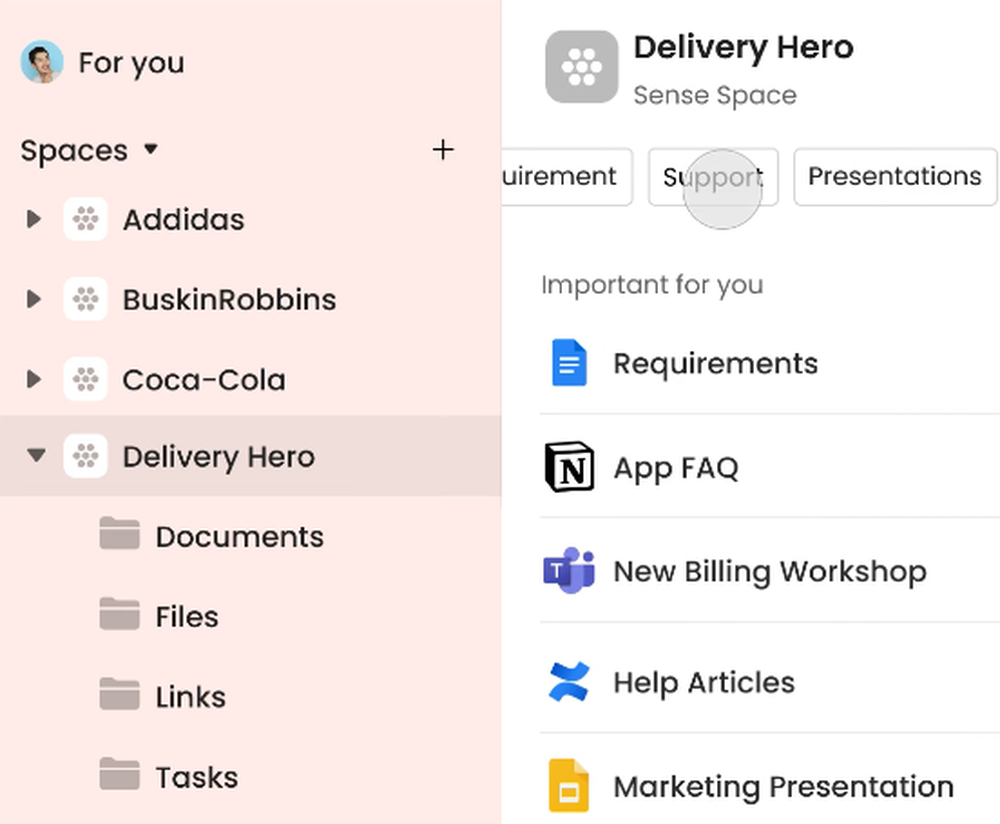Expand the Coca-Cola space arrow
Screen dimensions: 1000x824
point(34,379)
